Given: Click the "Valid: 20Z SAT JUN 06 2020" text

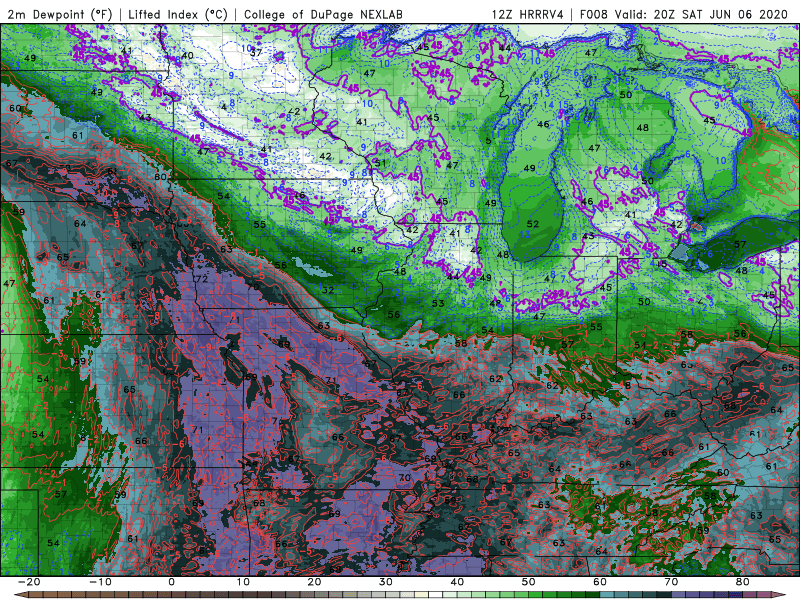Looking at the screenshot, I should pos(702,14).
